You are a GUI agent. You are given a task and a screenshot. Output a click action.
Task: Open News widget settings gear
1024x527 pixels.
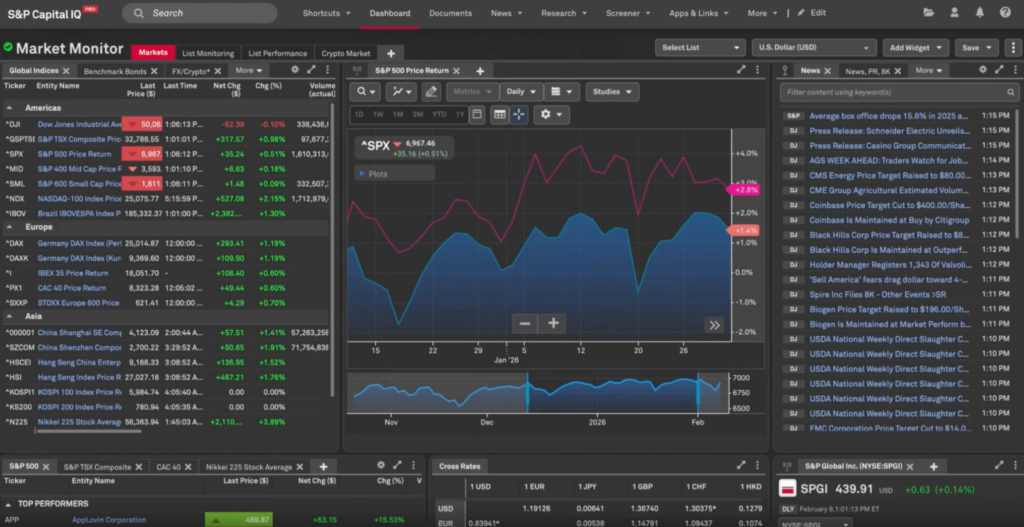click(983, 70)
